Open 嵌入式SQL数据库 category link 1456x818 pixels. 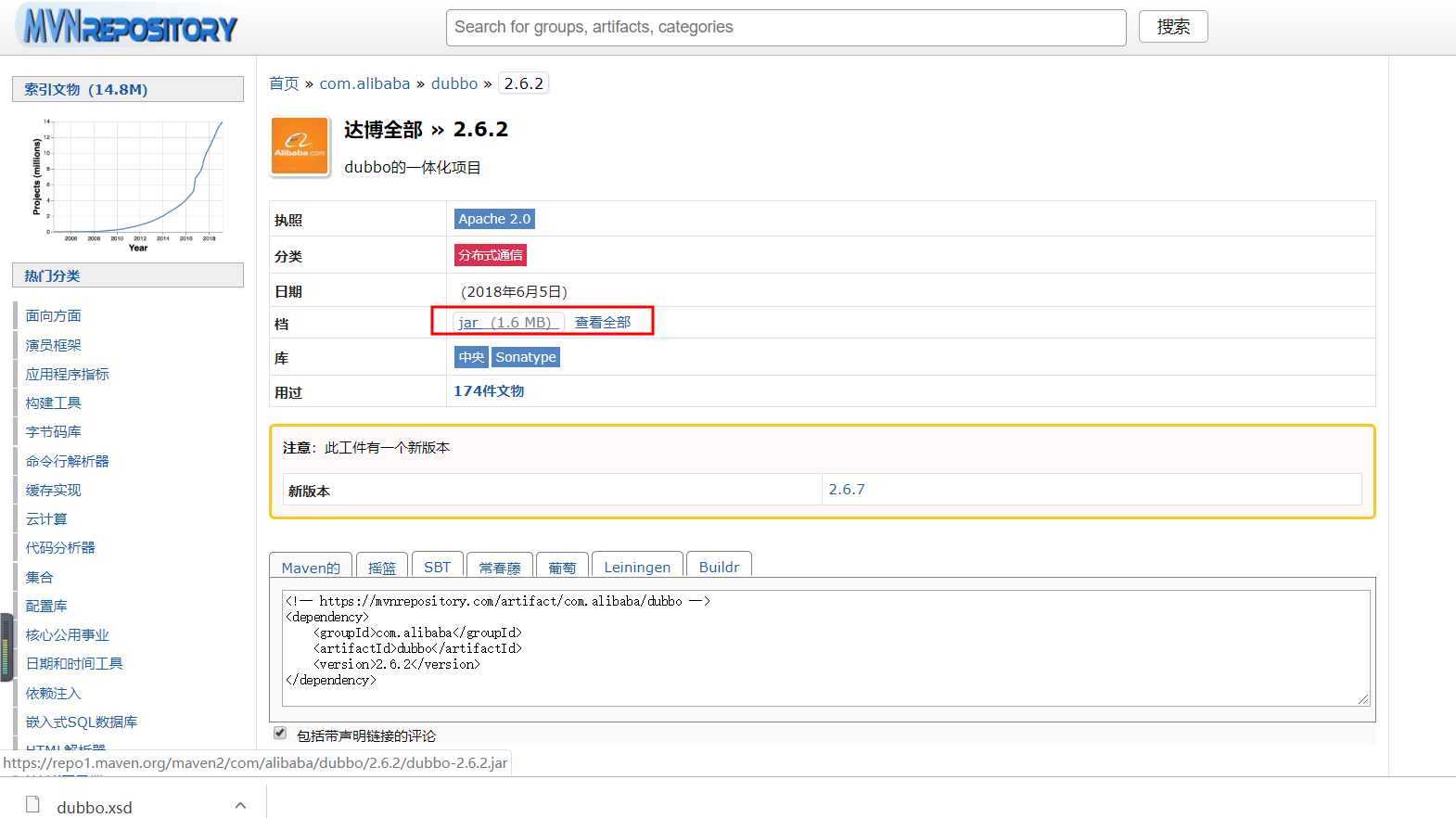pos(82,722)
